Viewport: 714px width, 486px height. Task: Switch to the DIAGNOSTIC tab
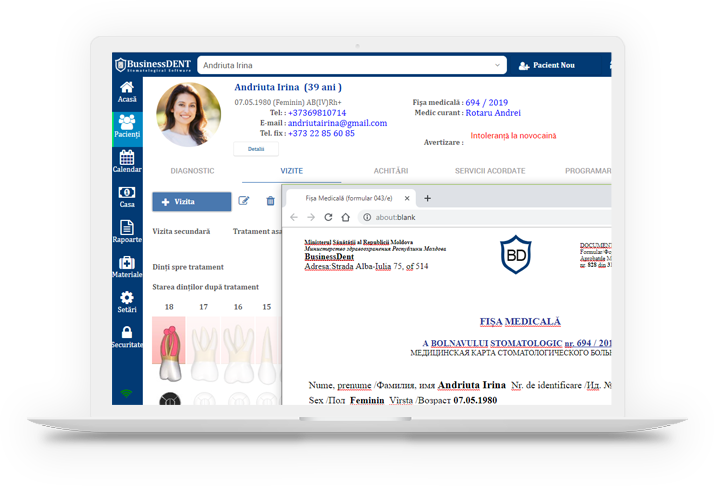pos(192,171)
